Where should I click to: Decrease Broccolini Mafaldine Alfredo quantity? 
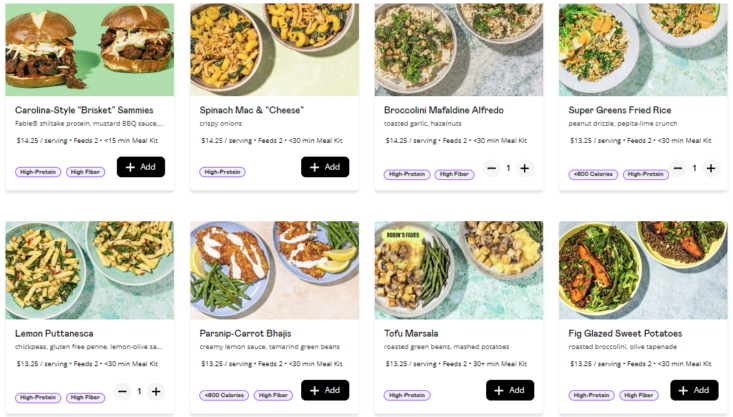[x=491, y=168]
